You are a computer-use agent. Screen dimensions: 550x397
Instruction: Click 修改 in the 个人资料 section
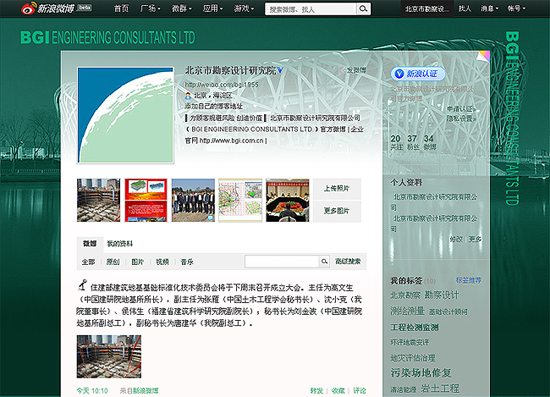(456, 239)
